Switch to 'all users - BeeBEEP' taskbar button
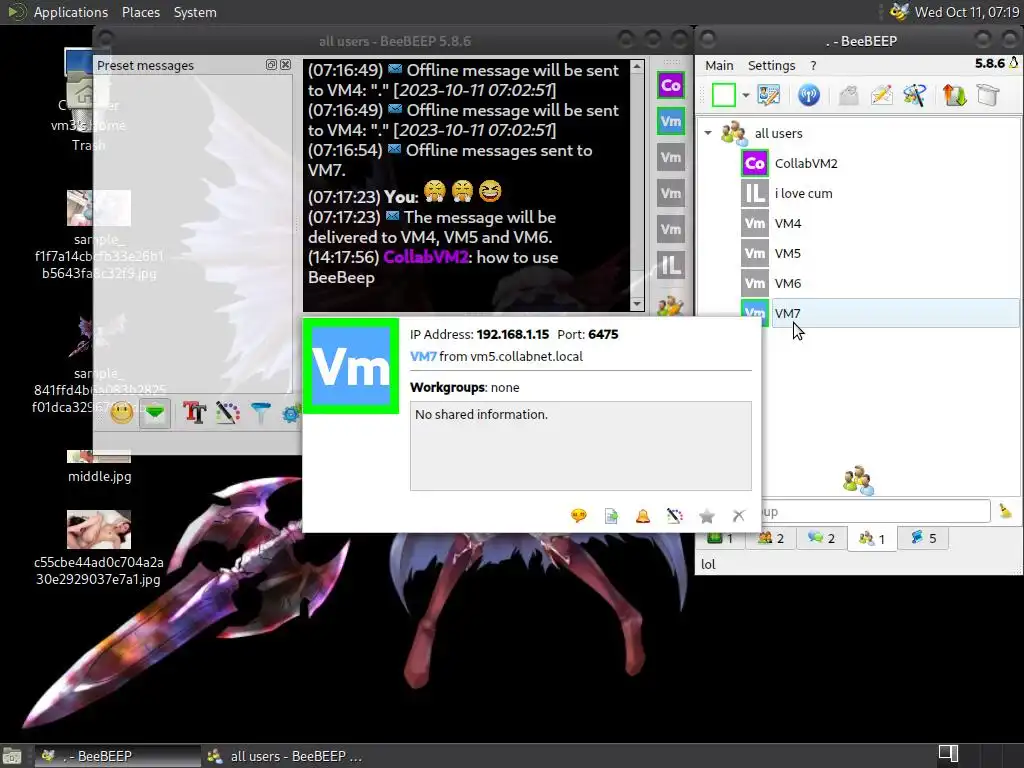This screenshot has height=768, width=1024. point(285,756)
